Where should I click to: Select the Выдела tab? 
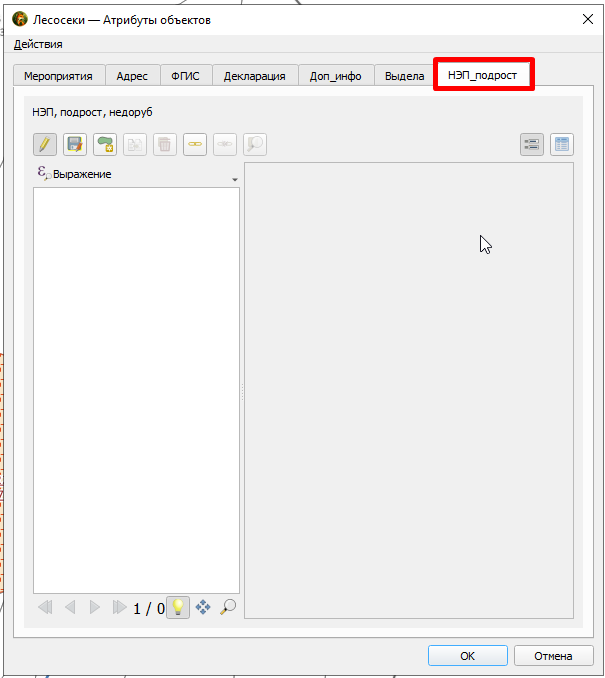(x=404, y=76)
